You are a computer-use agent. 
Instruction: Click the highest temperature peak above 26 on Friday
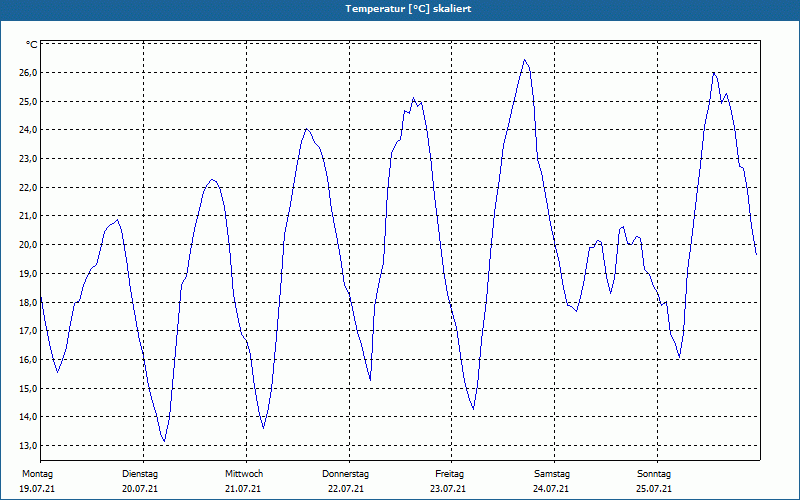(524, 60)
